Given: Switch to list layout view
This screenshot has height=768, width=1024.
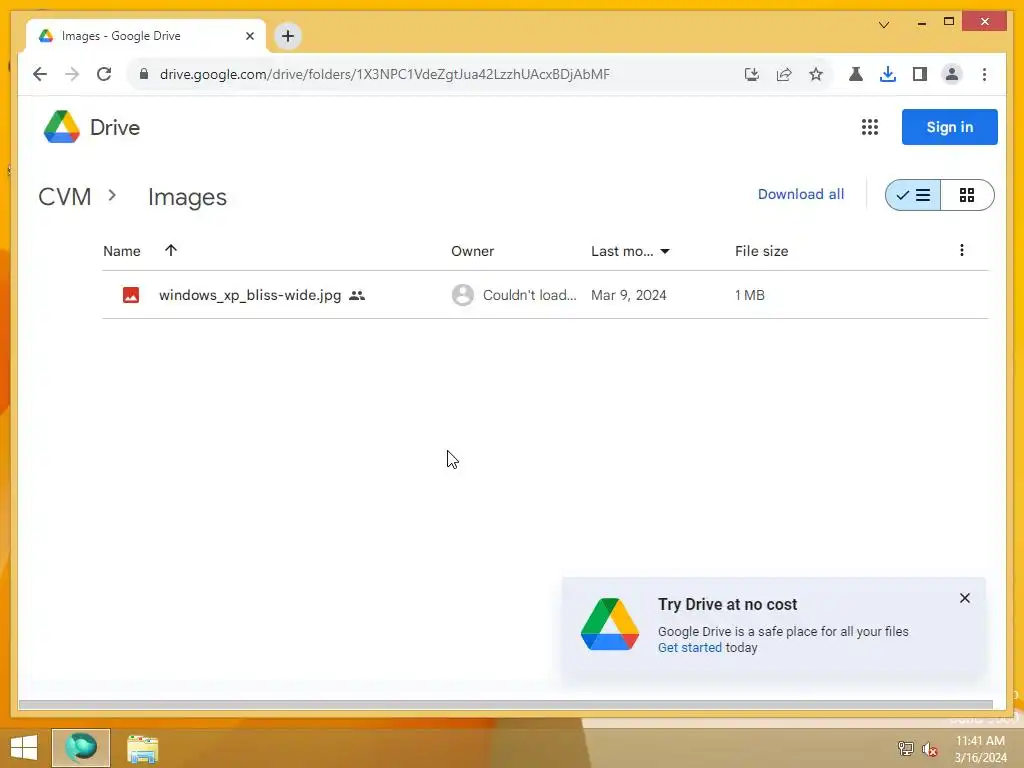Looking at the screenshot, I should coord(913,195).
